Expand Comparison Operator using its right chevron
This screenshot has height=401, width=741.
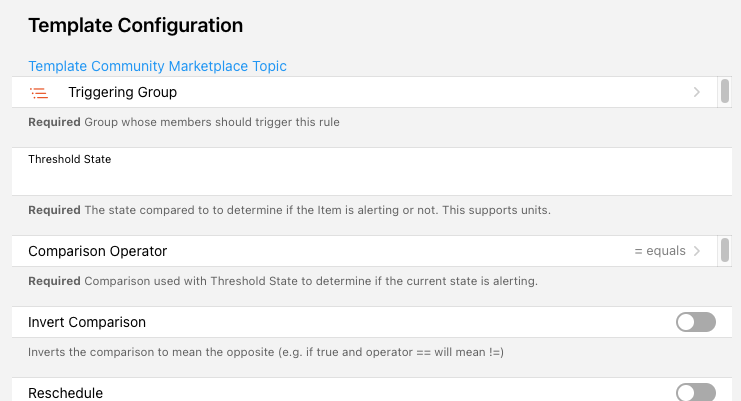(696, 251)
